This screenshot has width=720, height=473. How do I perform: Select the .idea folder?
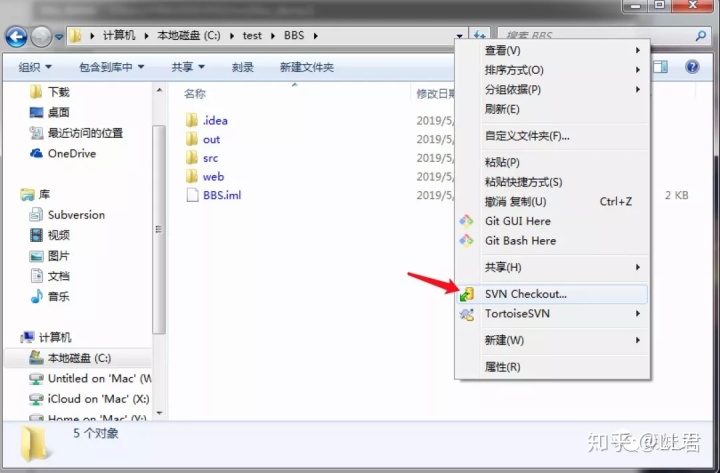[207, 120]
